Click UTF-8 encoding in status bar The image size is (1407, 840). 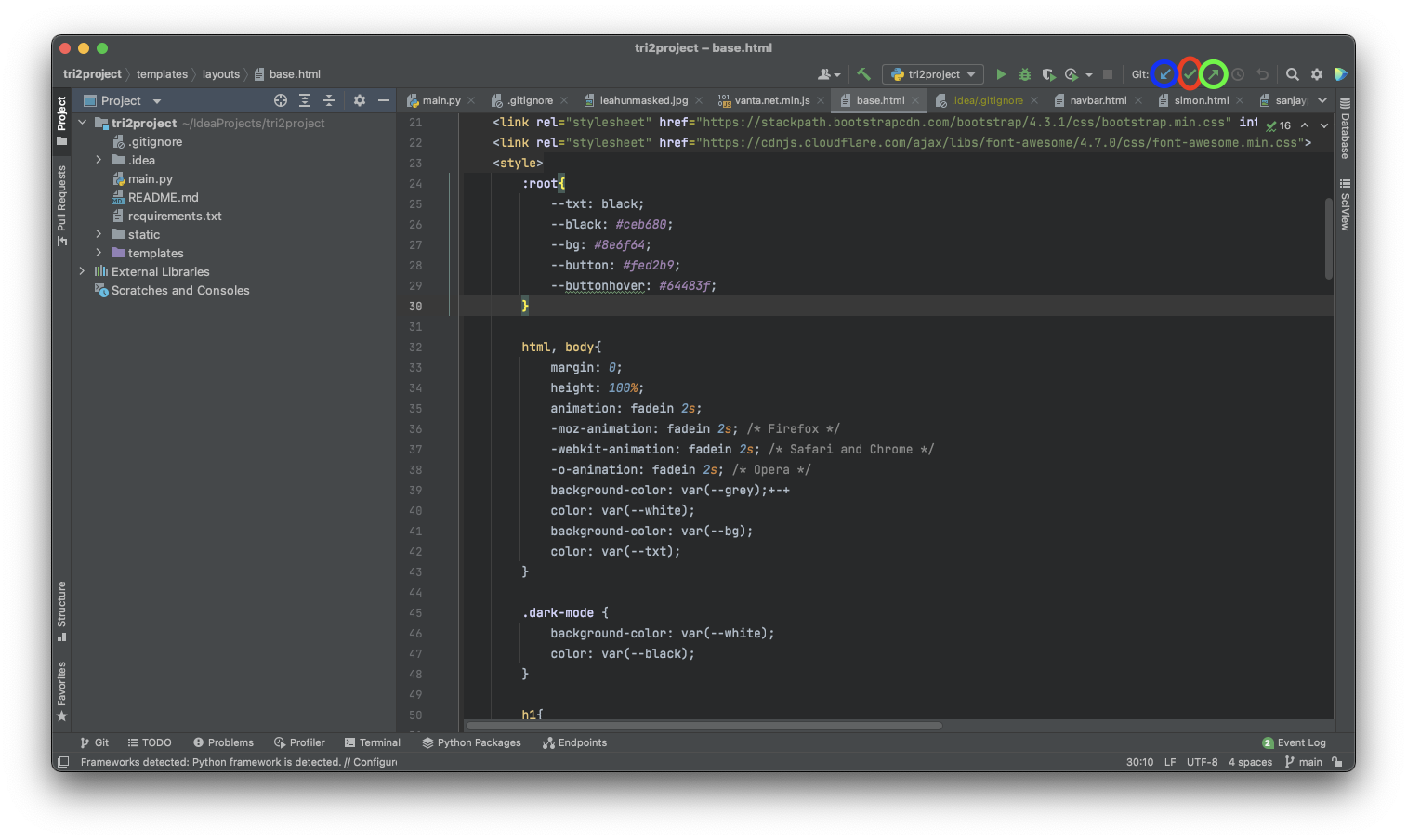coord(1202,762)
